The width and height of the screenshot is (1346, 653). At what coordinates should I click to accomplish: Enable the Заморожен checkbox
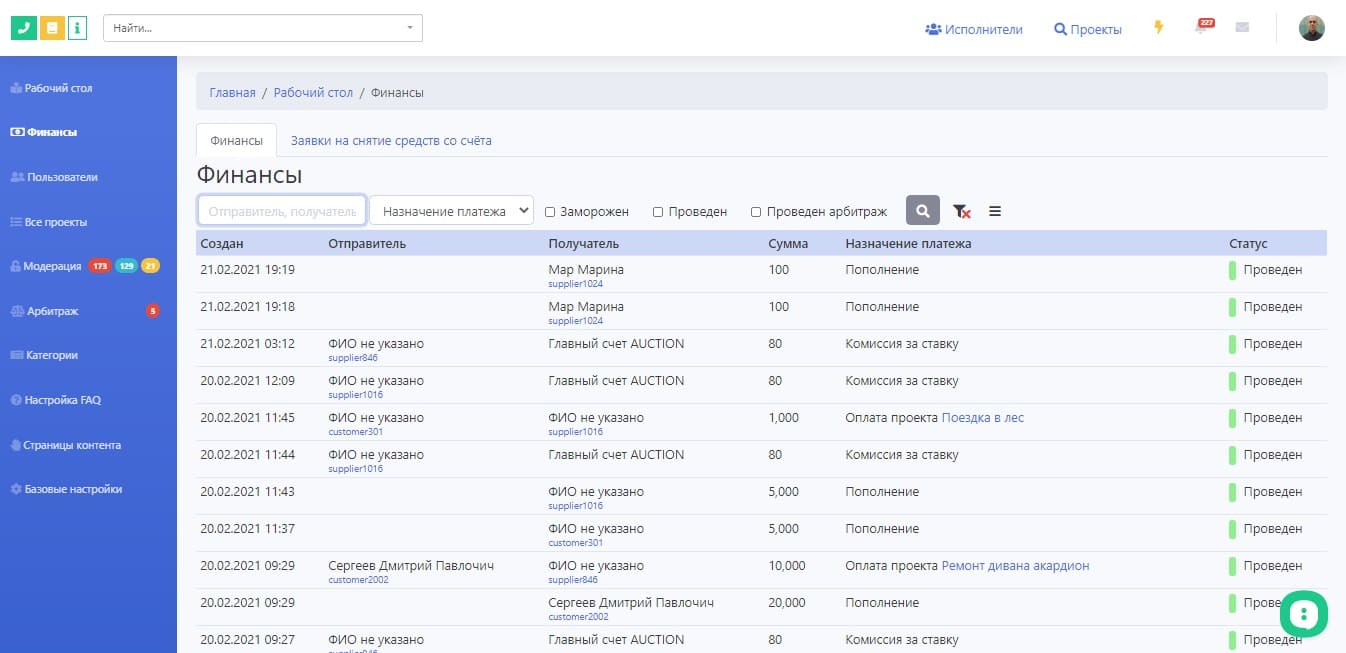(x=550, y=212)
